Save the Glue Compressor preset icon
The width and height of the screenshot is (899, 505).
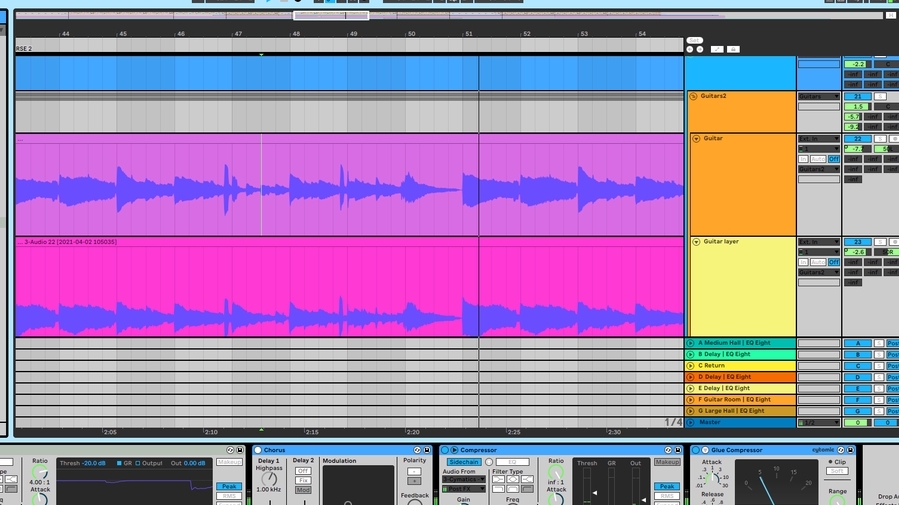click(x=850, y=450)
